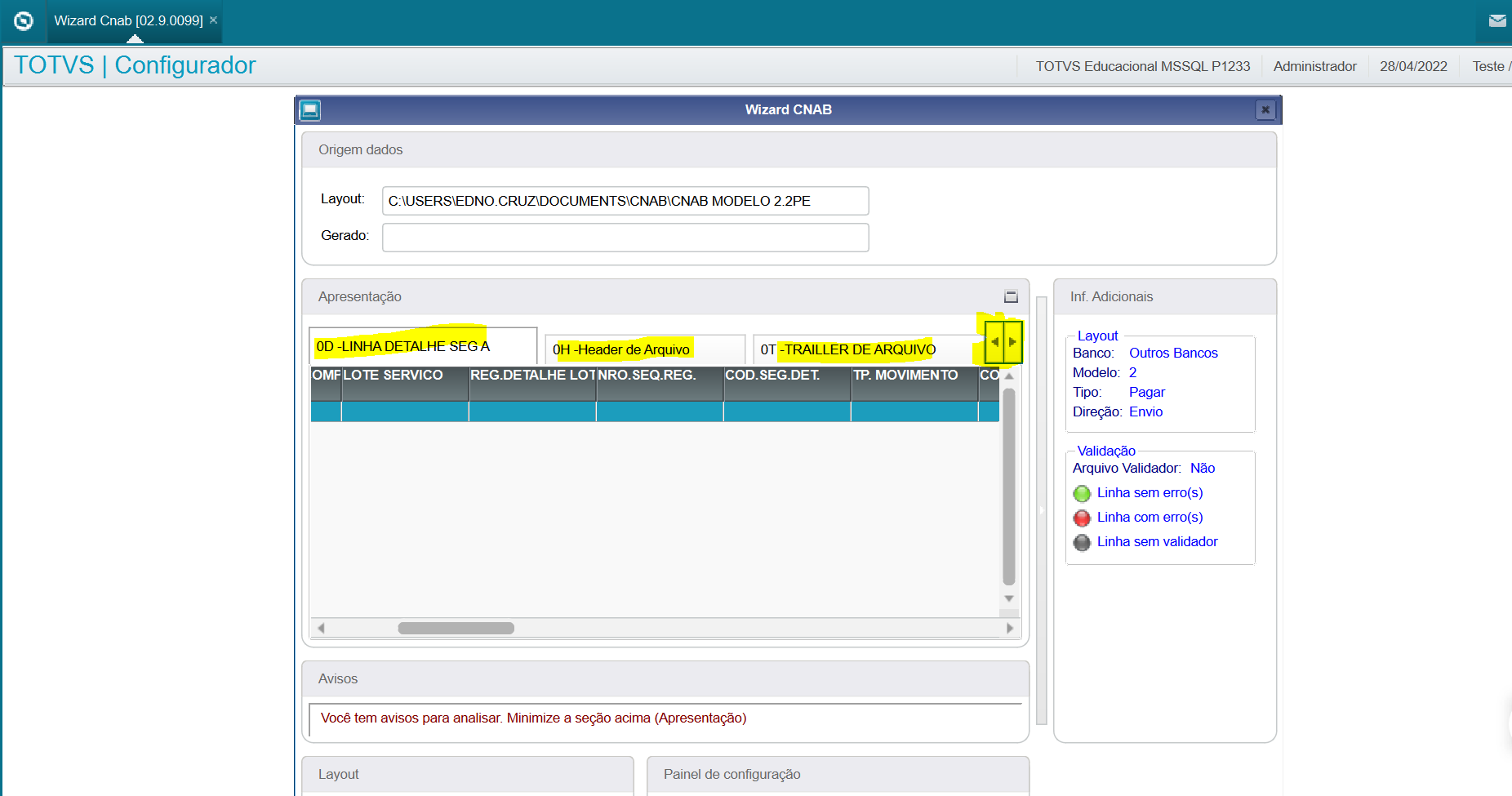Click the gray Linha sem validador indicator

coord(1082,542)
